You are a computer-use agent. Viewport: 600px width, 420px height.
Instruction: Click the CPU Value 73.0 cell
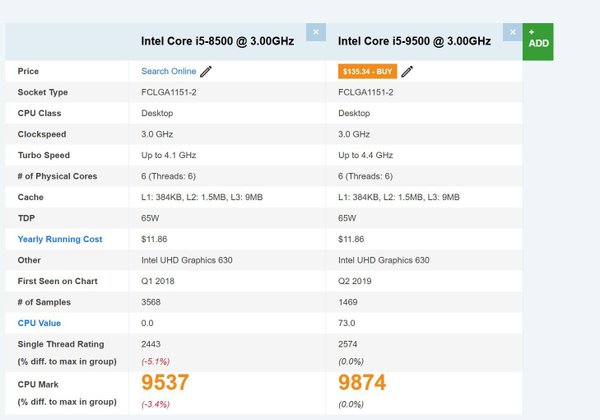pos(346,323)
